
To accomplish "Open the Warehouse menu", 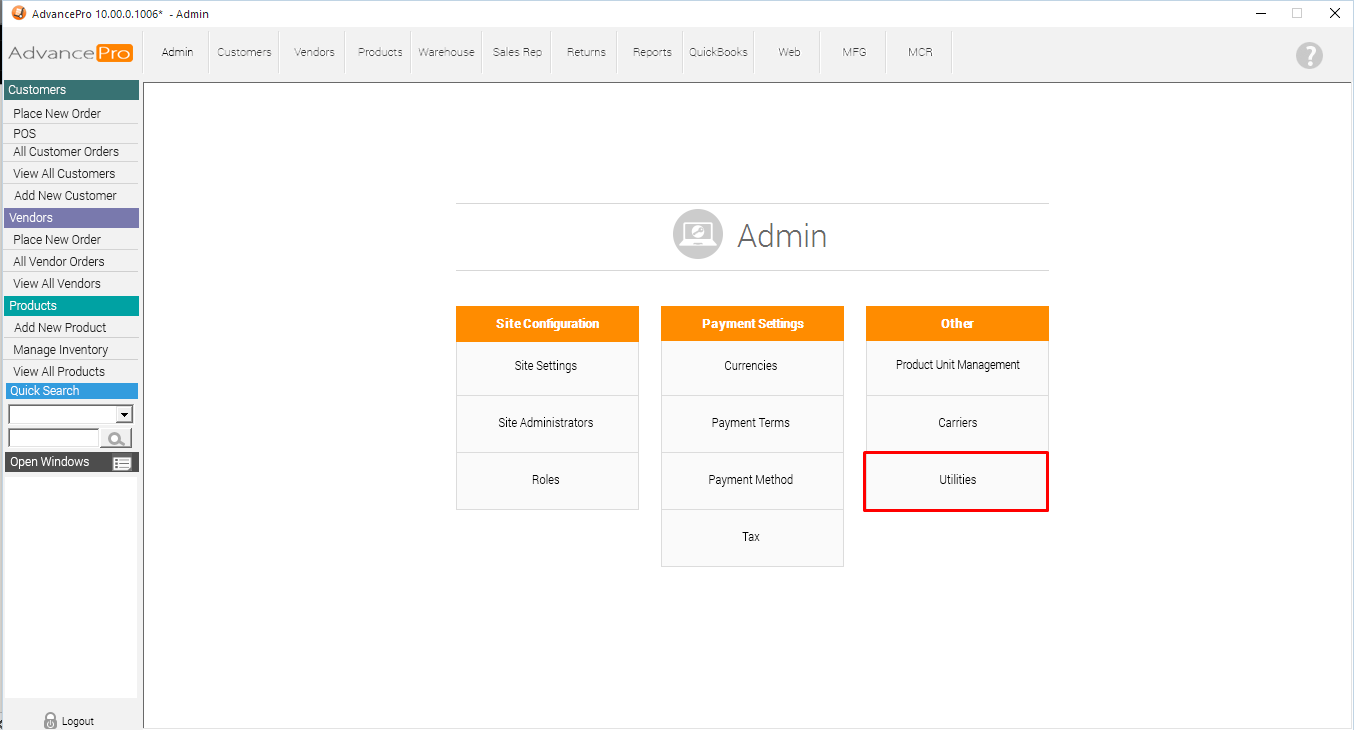I will tap(446, 52).
